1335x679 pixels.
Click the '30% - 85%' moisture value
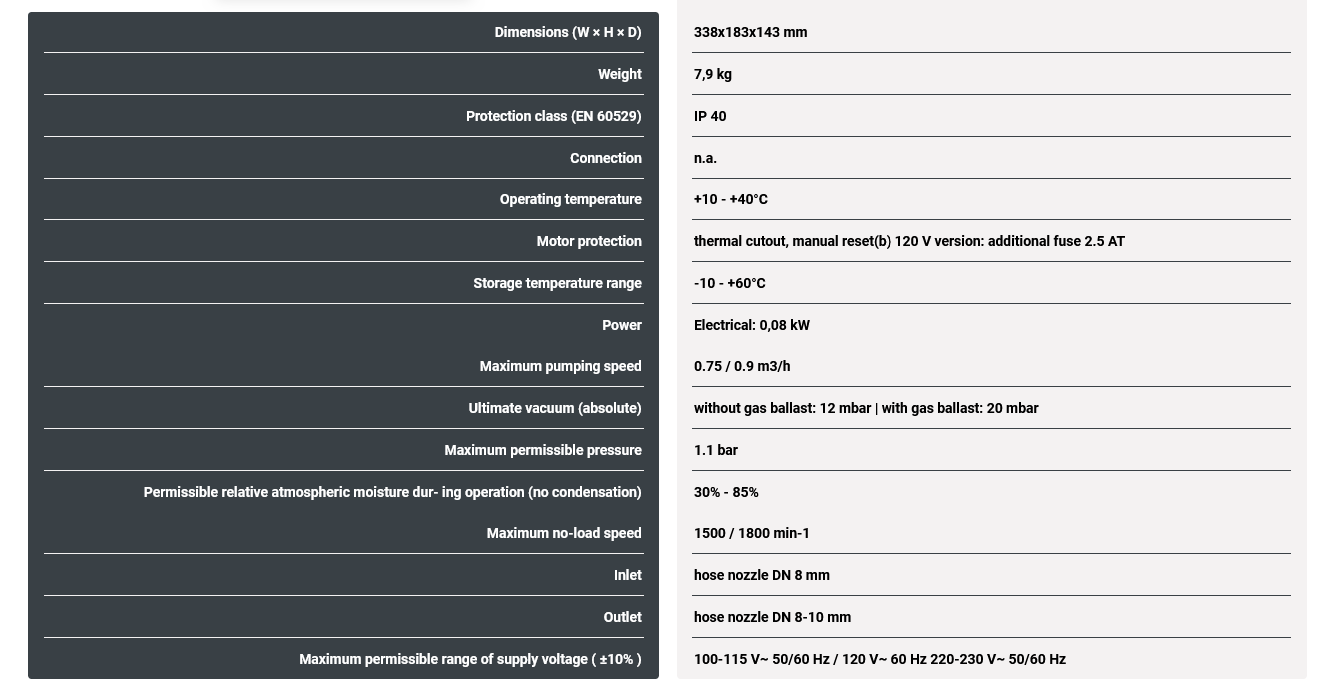725,492
